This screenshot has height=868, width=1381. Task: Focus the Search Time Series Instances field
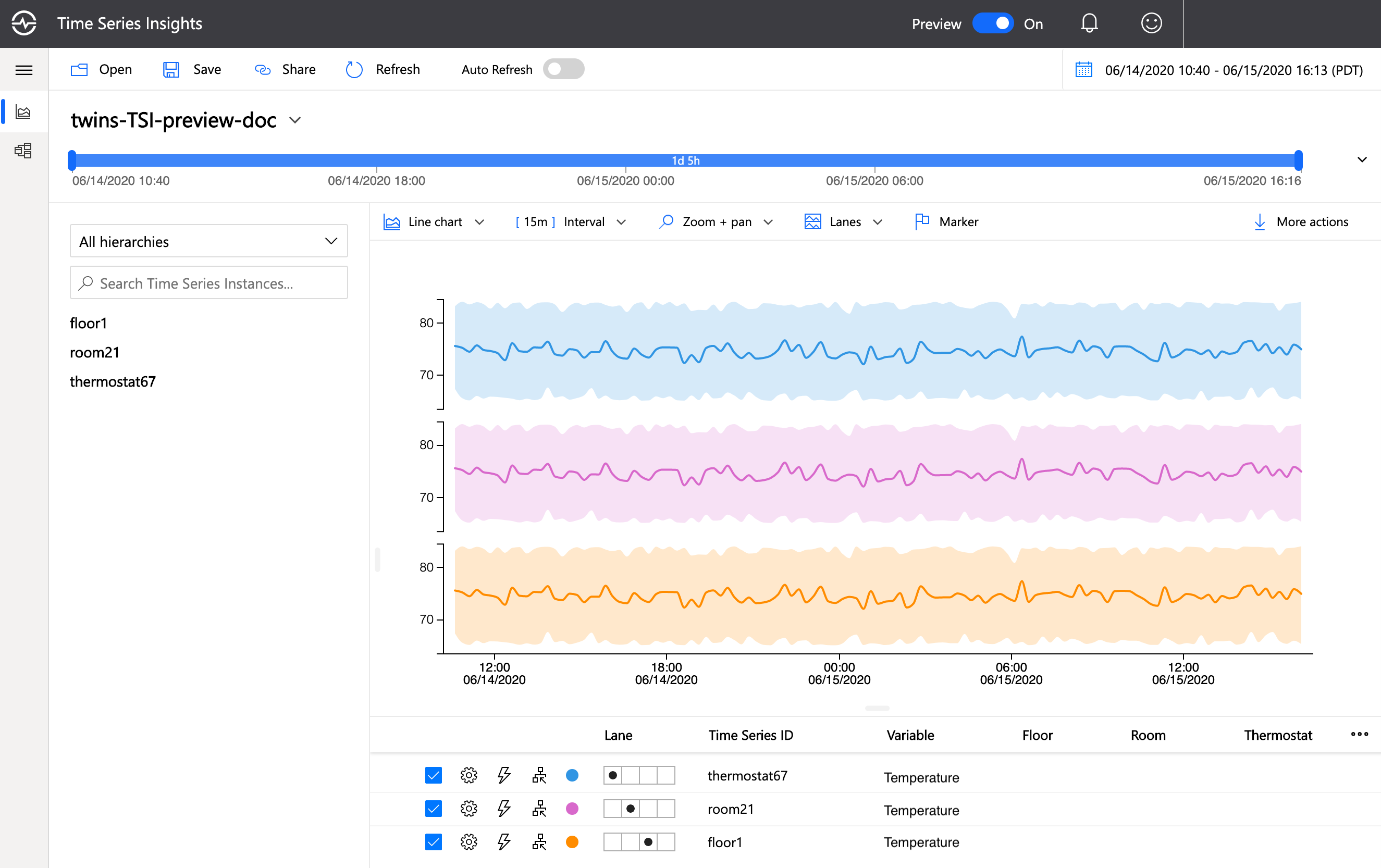(209, 282)
